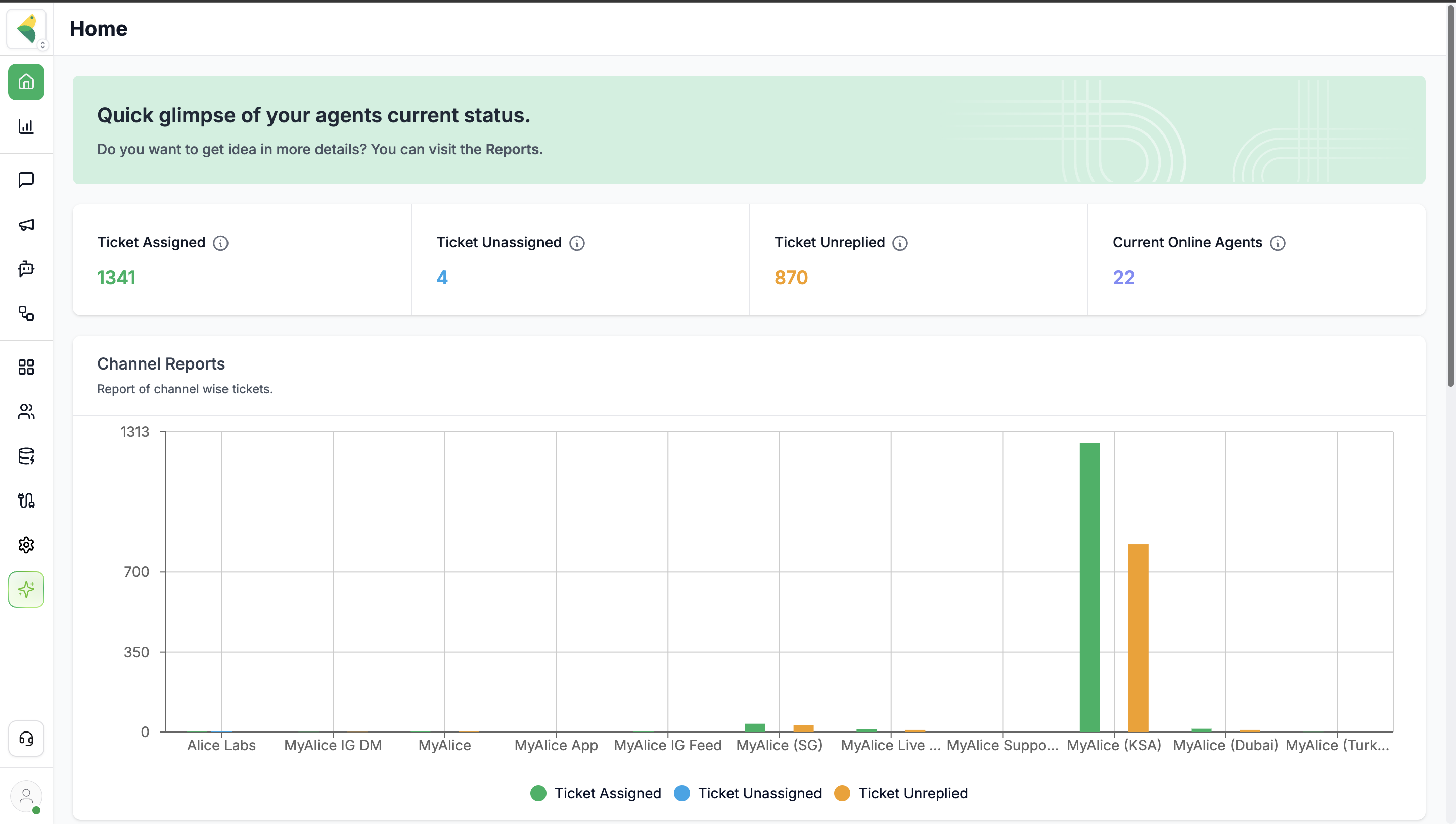The width and height of the screenshot is (1456, 824).
Task: Toggle Ticket Assigned series in chart legend
Action: click(596, 794)
